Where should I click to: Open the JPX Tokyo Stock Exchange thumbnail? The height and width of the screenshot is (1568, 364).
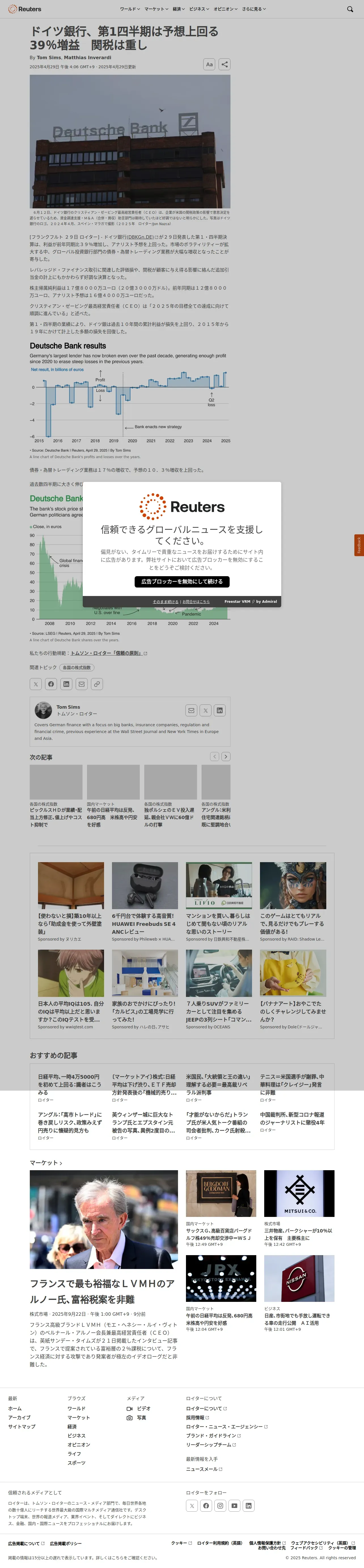(x=221, y=1278)
